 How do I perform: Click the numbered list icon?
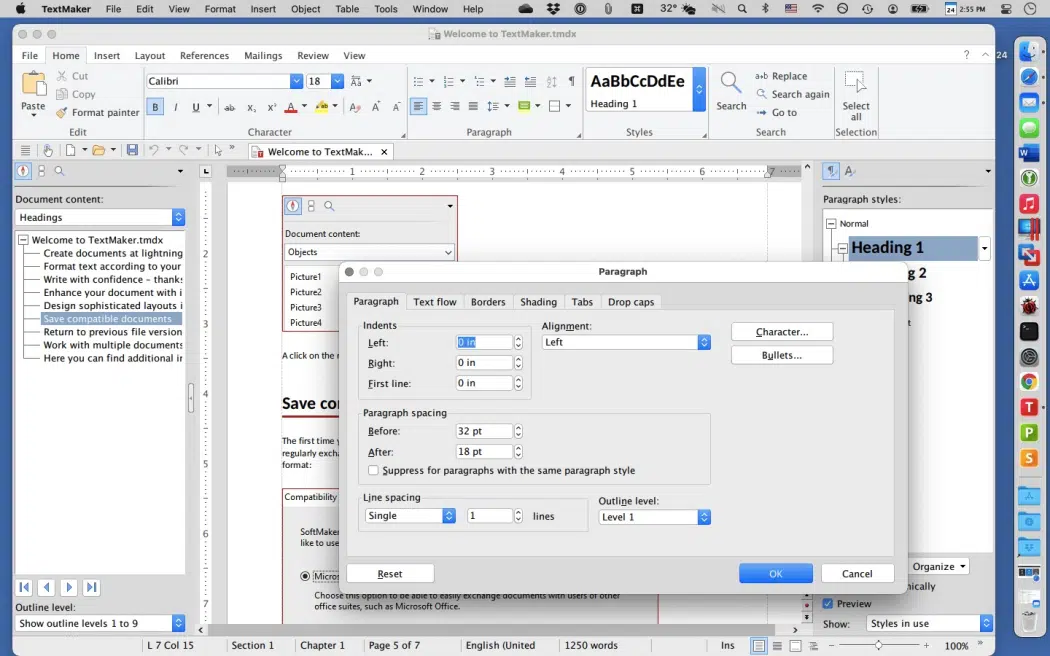[449, 82]
